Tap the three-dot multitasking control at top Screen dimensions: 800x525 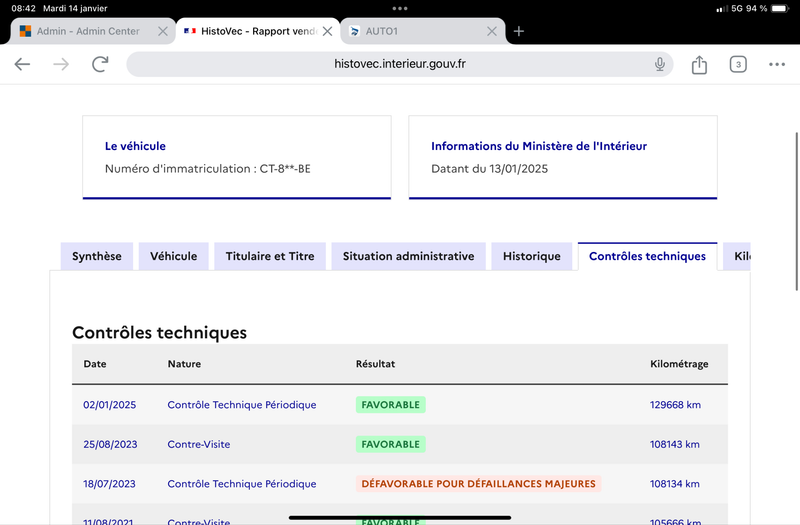tap(400, 8)
